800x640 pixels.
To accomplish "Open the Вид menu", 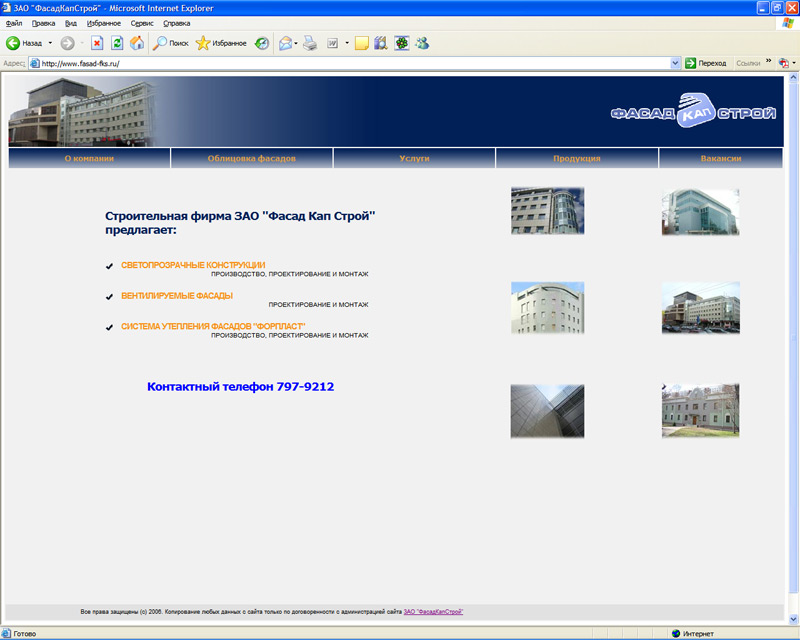I will [71, 23].
